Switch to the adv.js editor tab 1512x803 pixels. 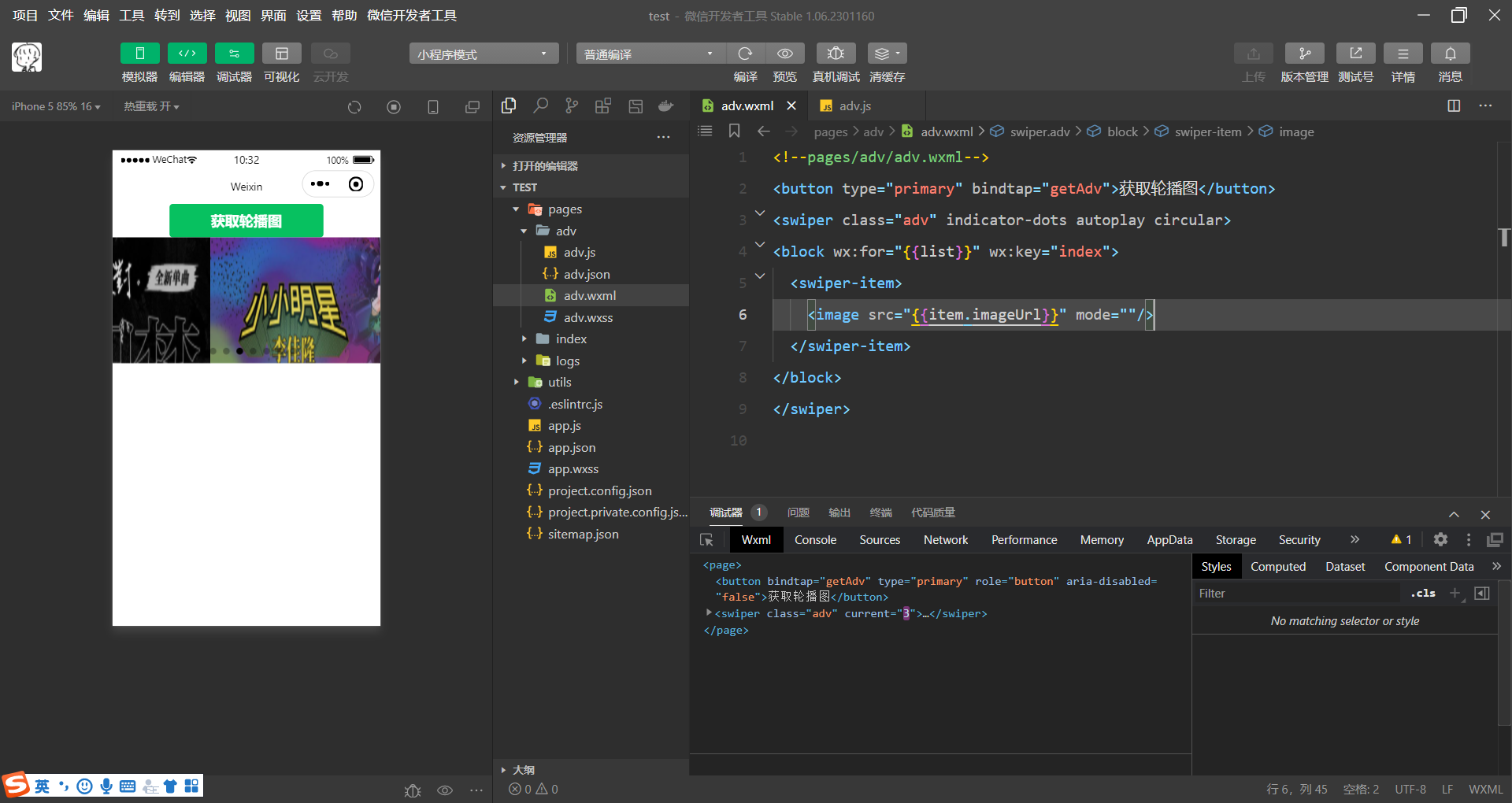(x=854, y=105)
